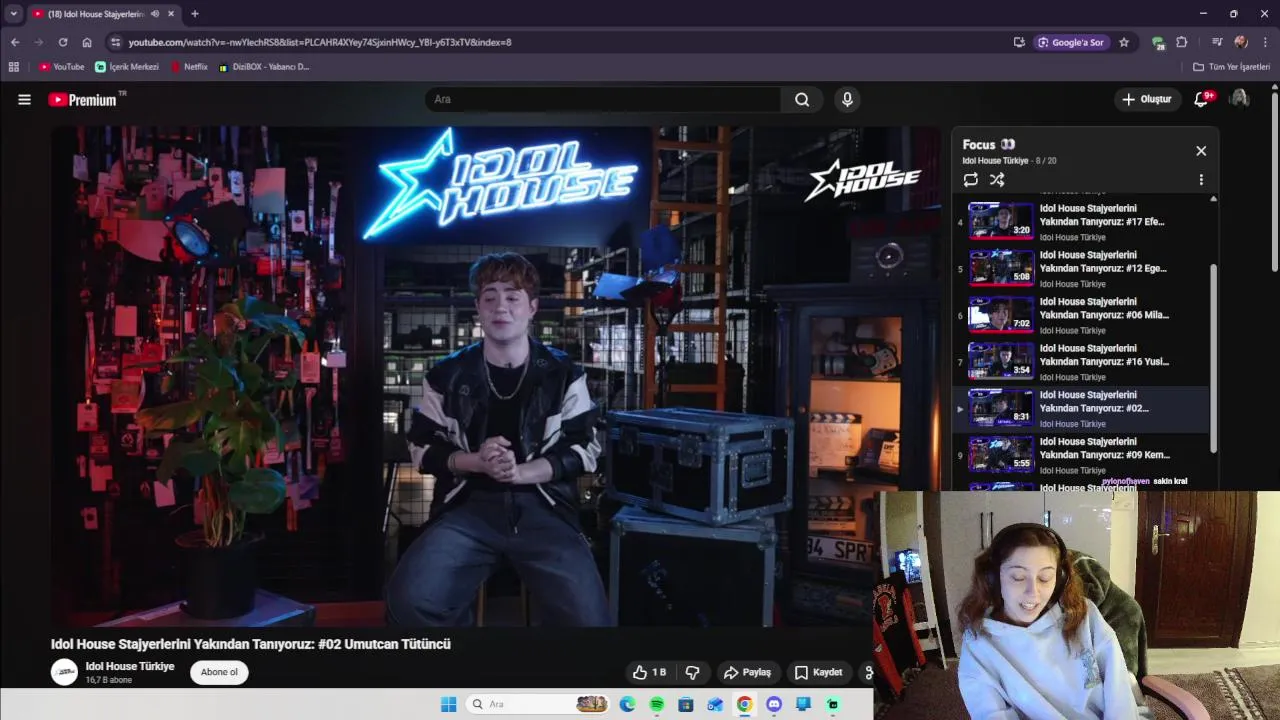Click the YouTube URL address bar
1280x720 pixels.
click(x=560, y=42)
